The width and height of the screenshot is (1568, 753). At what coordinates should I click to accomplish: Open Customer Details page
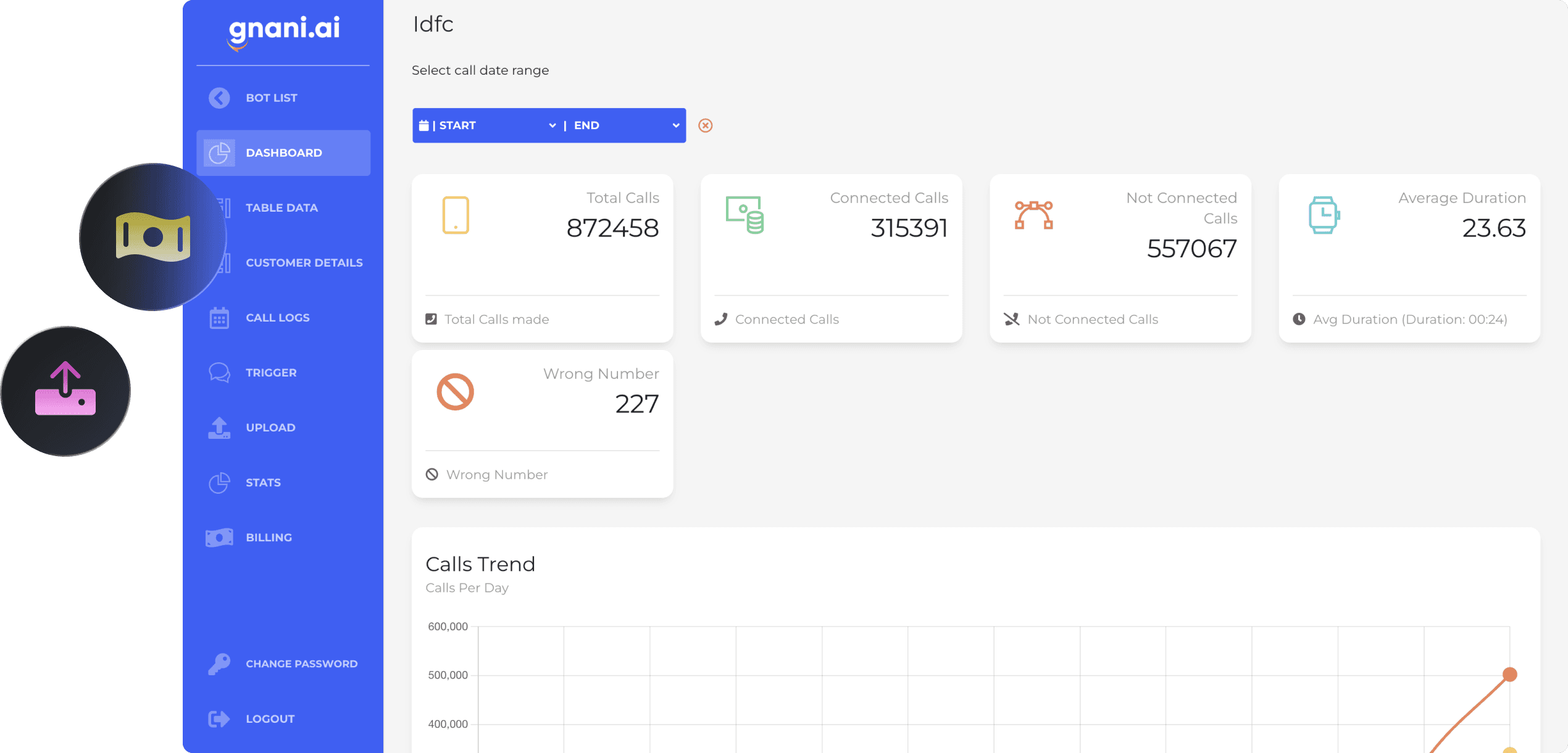pyautogui.click(x=304, y=263)
